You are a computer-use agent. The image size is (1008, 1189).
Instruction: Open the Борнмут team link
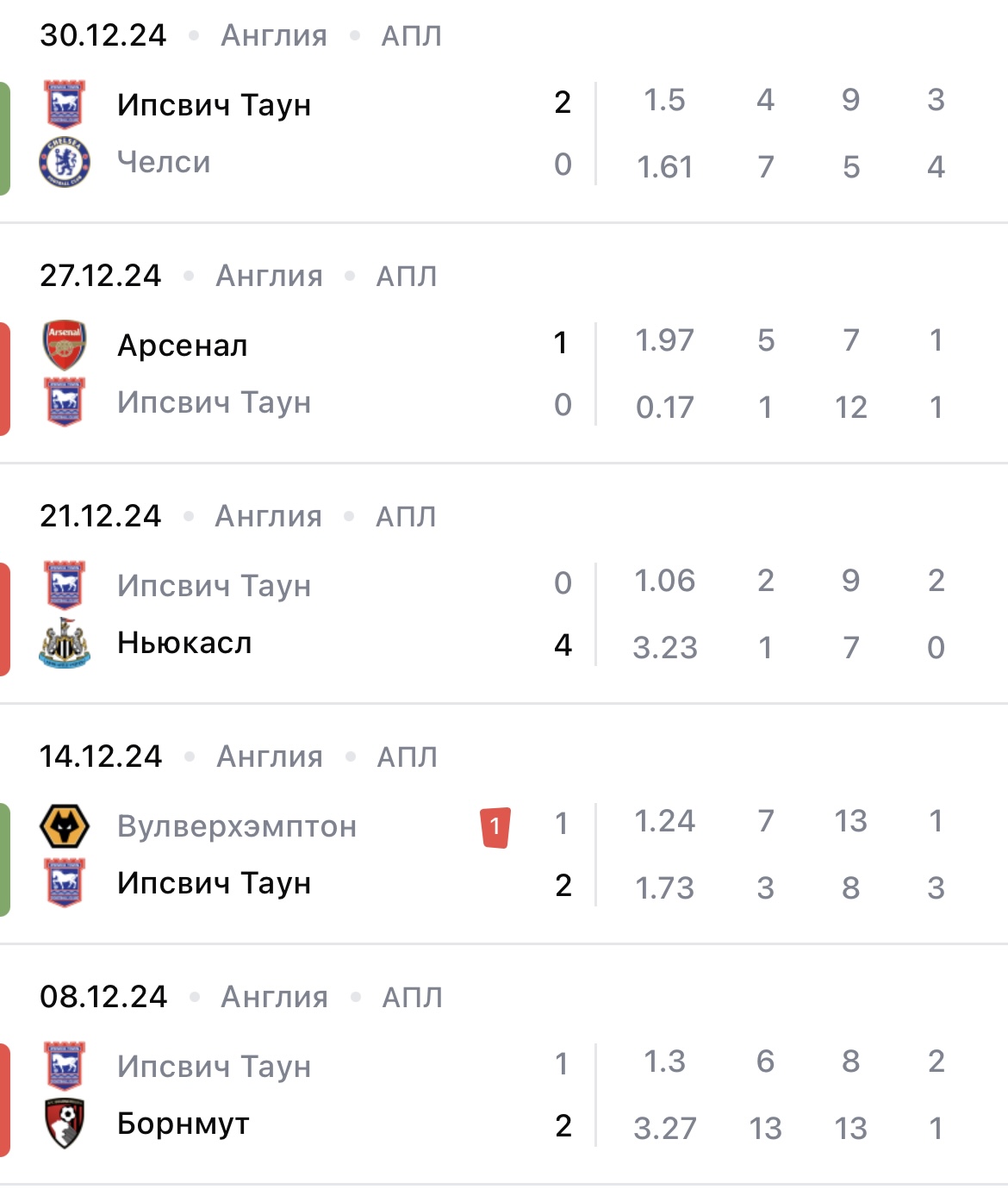[x=184, y=1124]
